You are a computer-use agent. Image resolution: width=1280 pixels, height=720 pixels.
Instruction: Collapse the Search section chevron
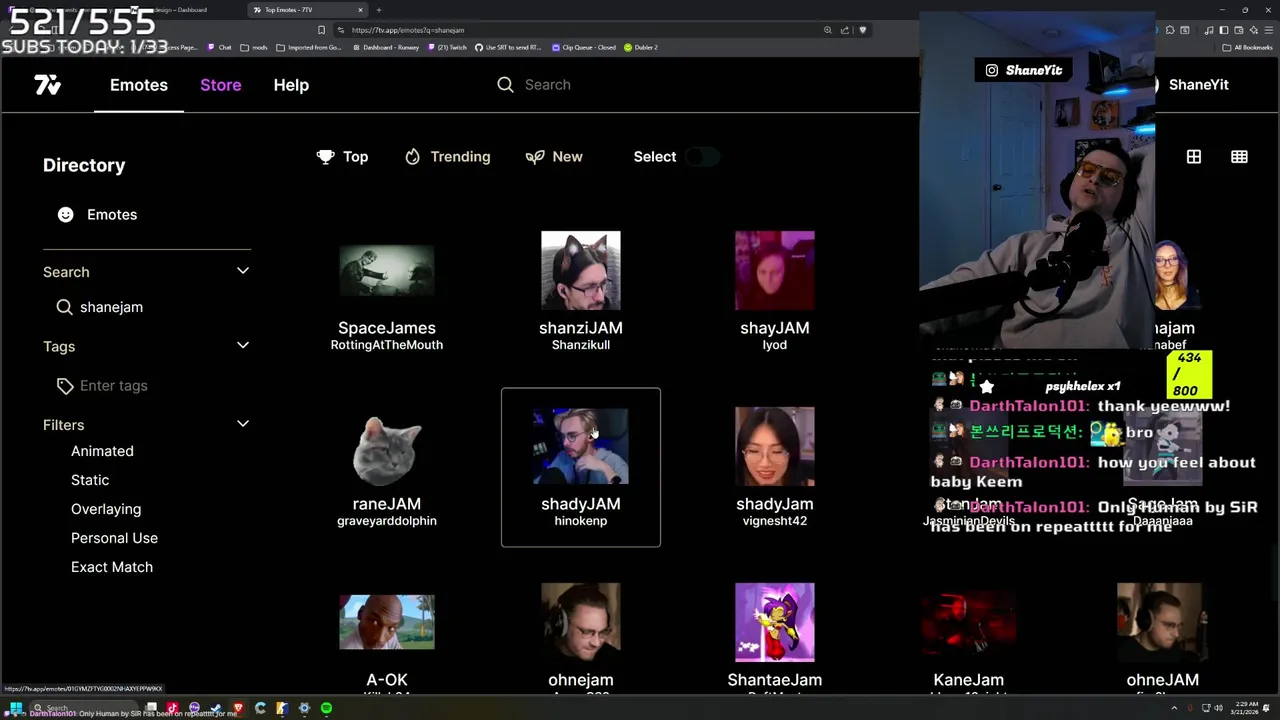tap(242, 271)
